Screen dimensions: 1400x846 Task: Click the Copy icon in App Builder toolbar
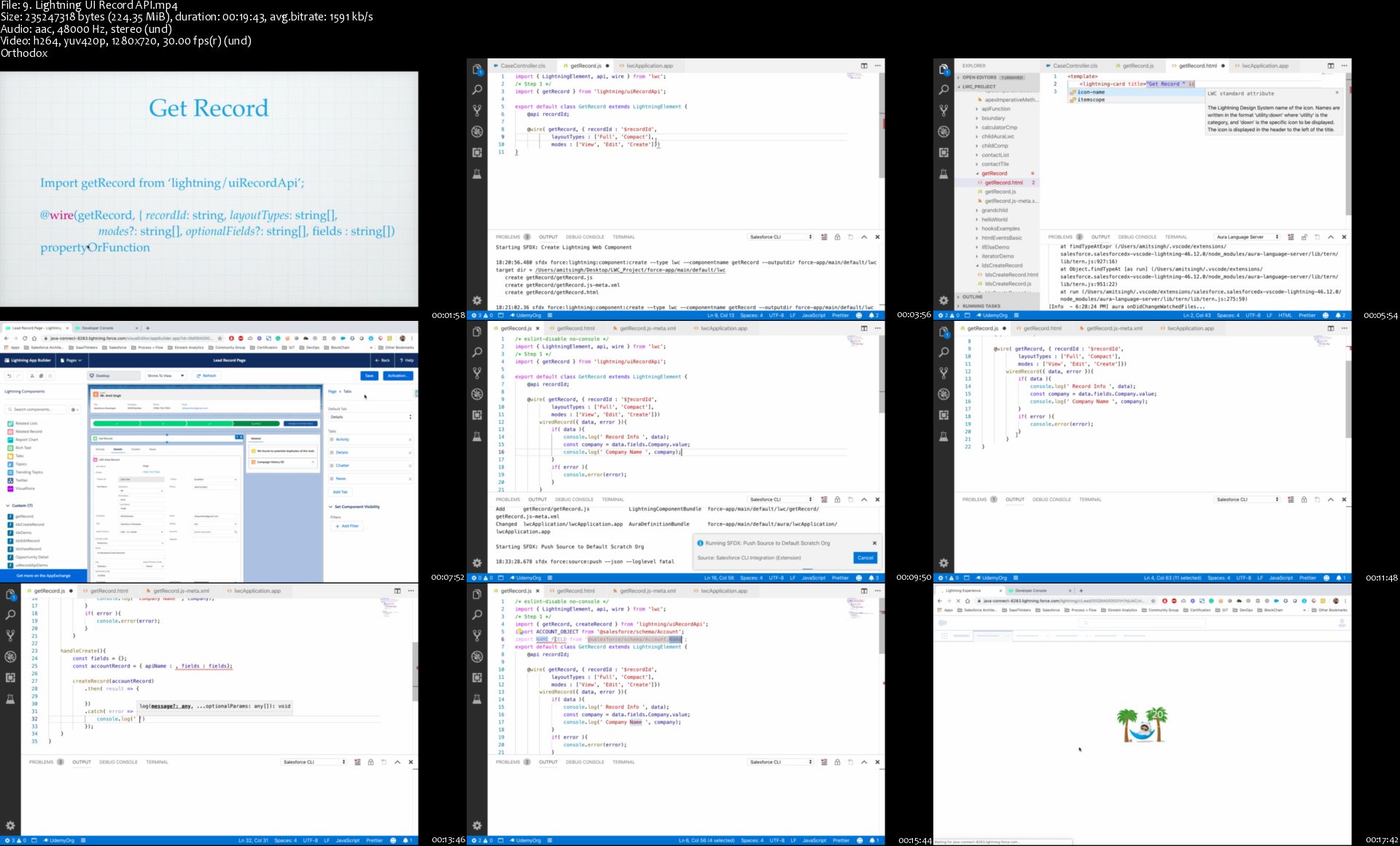[x=41, y=376]
